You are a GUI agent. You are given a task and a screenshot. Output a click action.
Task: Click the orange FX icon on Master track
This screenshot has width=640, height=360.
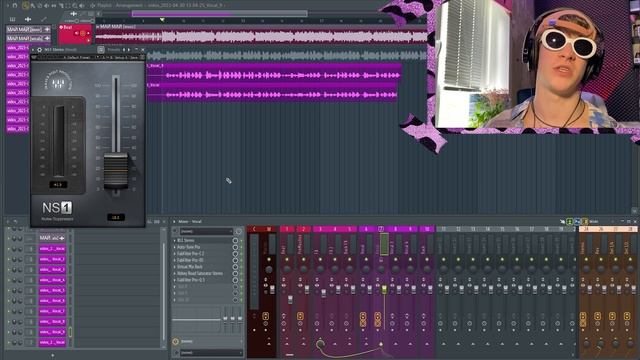(265, 316)
